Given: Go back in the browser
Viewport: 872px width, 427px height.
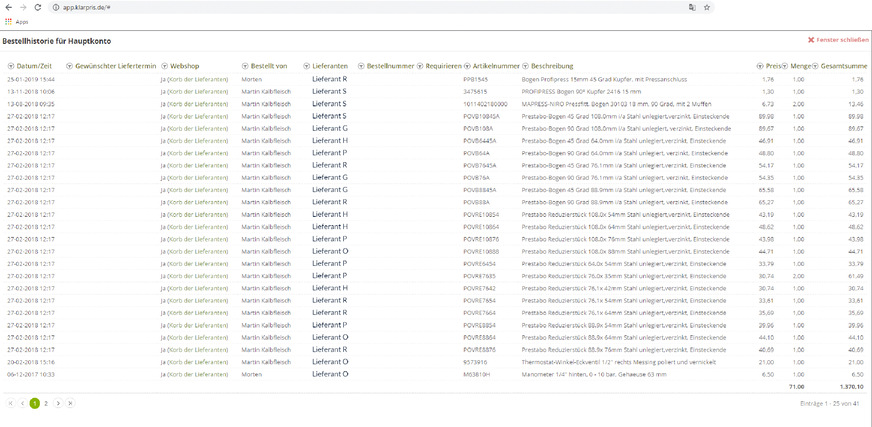Looking at the screenshot, I should pos(8,7).
